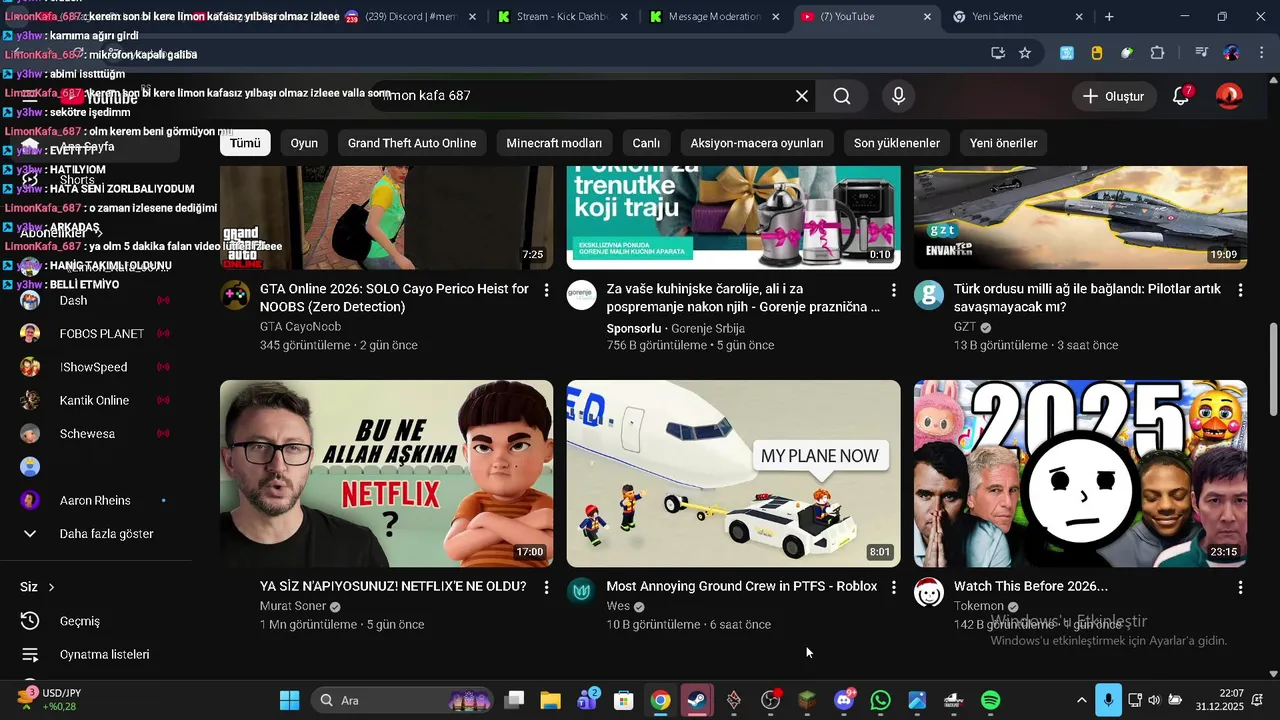Open the YouTube notifications bell

click(1181, 96)
